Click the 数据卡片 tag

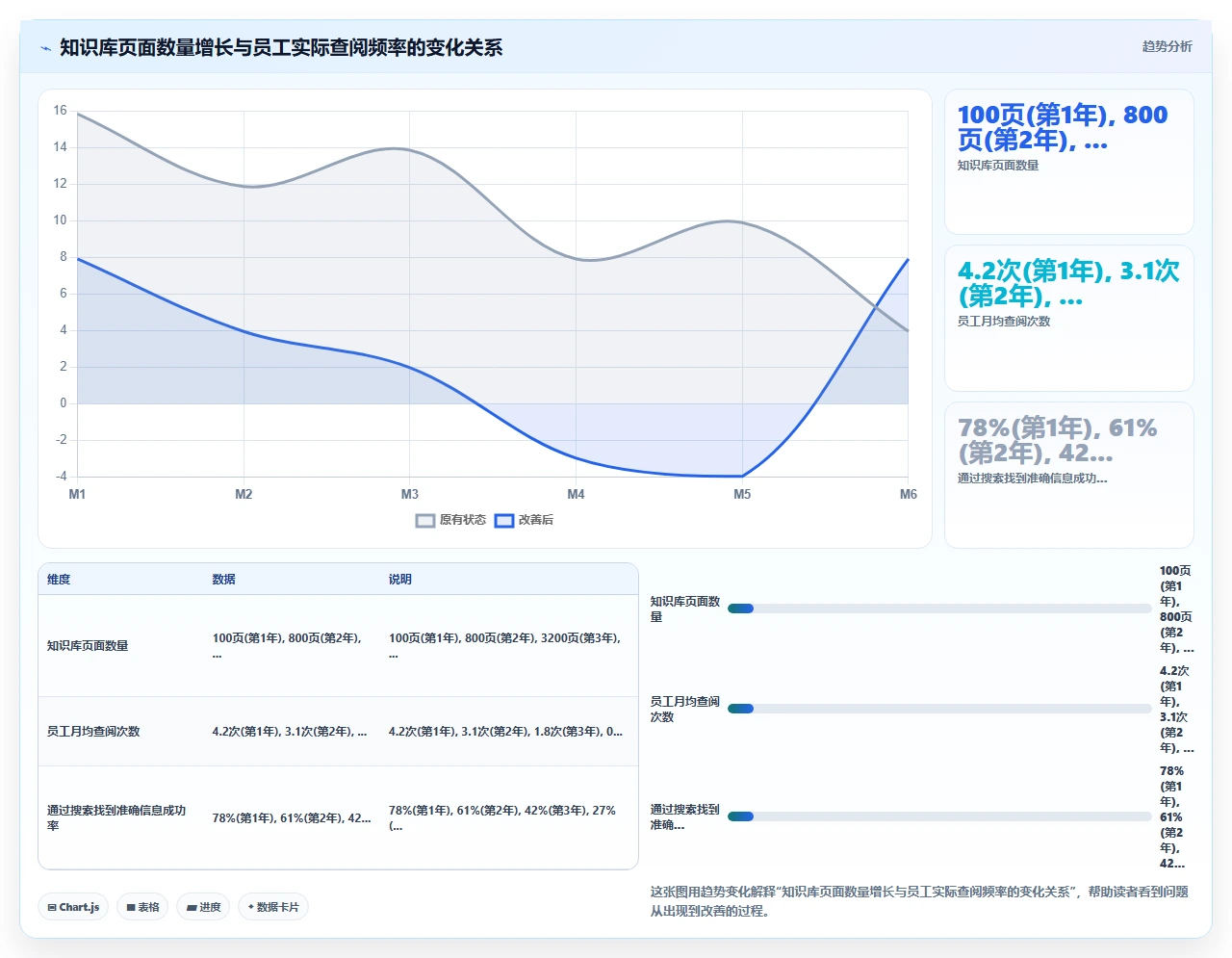(273, 907)
